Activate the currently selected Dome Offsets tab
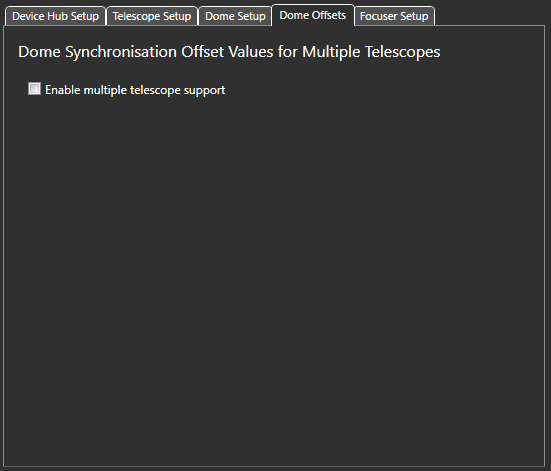The width and height of the screenshot is (551, 471). [x=313, y=15]
